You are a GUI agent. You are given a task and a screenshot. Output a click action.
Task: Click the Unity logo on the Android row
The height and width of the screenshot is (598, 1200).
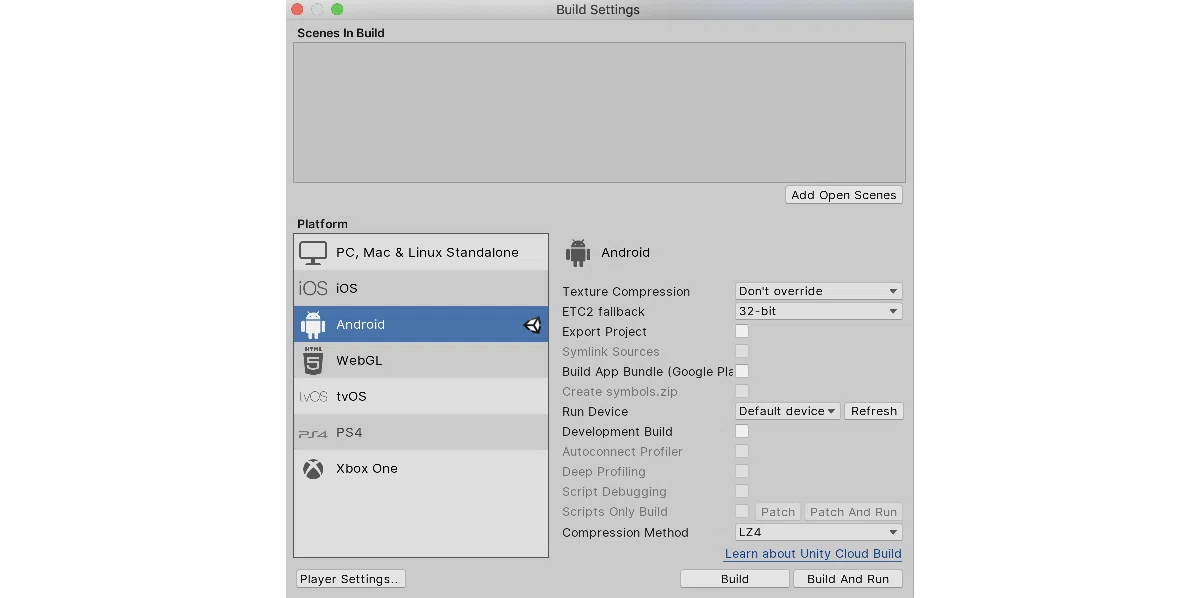pyautogui.click(x=532, y=325)
